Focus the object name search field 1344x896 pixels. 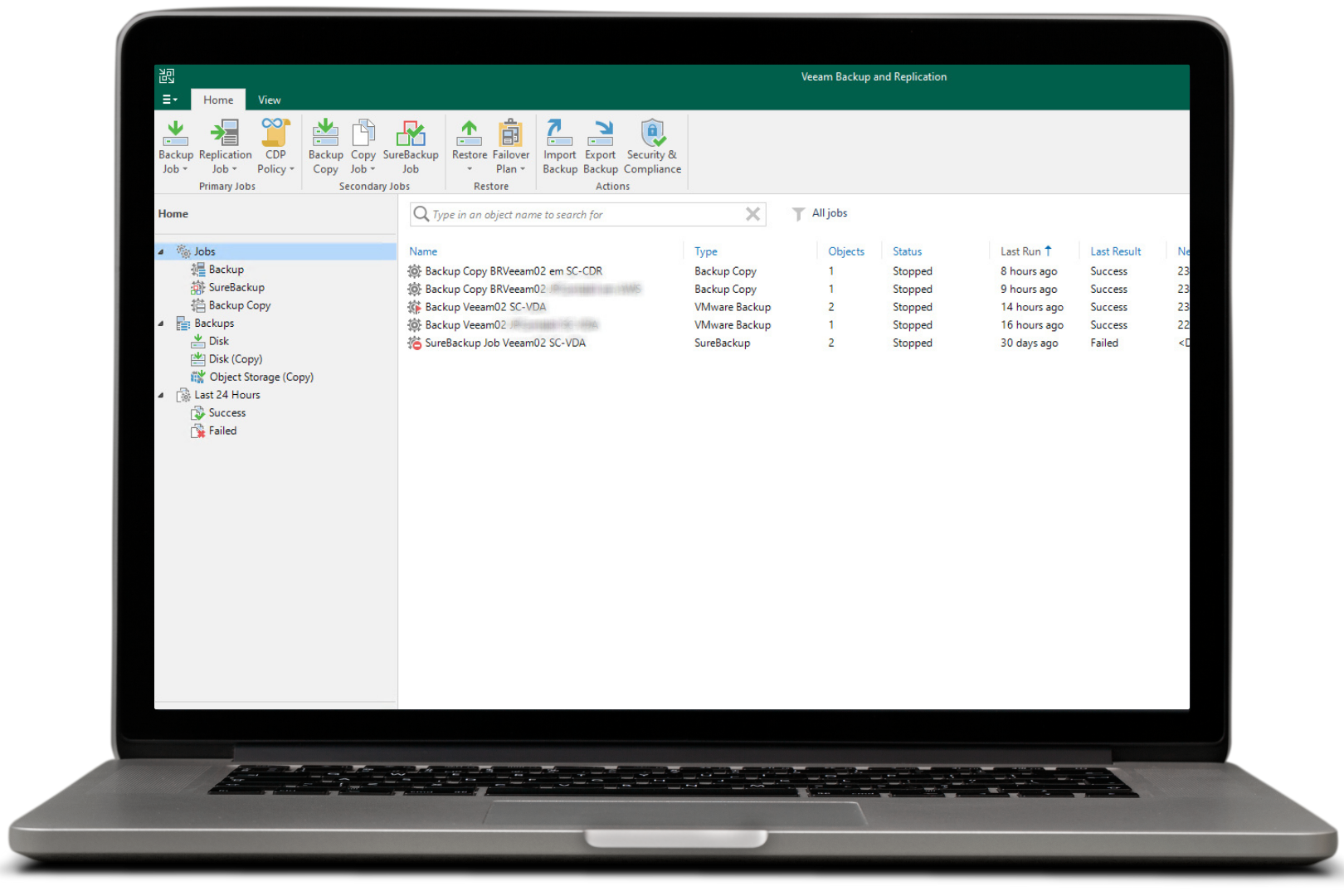point(586,214)
